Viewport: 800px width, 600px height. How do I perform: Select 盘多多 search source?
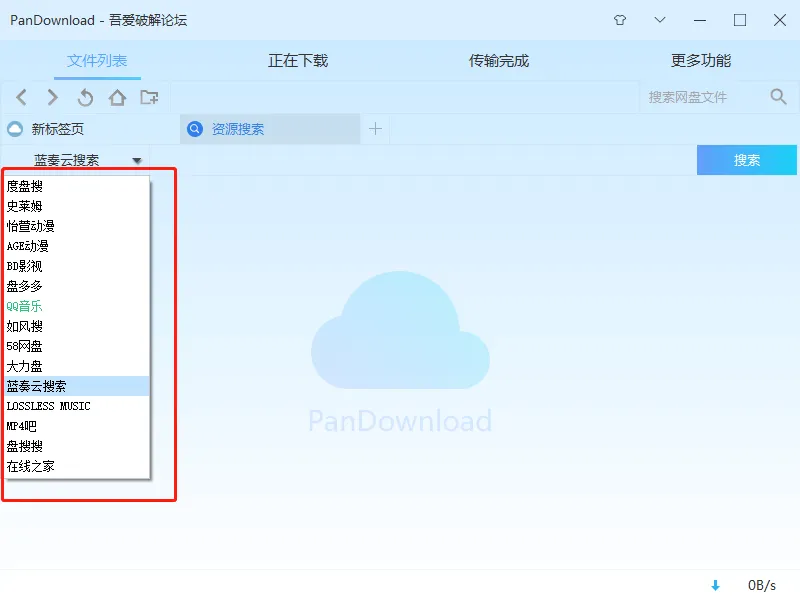pyautogui.click(x=77, y=286)
